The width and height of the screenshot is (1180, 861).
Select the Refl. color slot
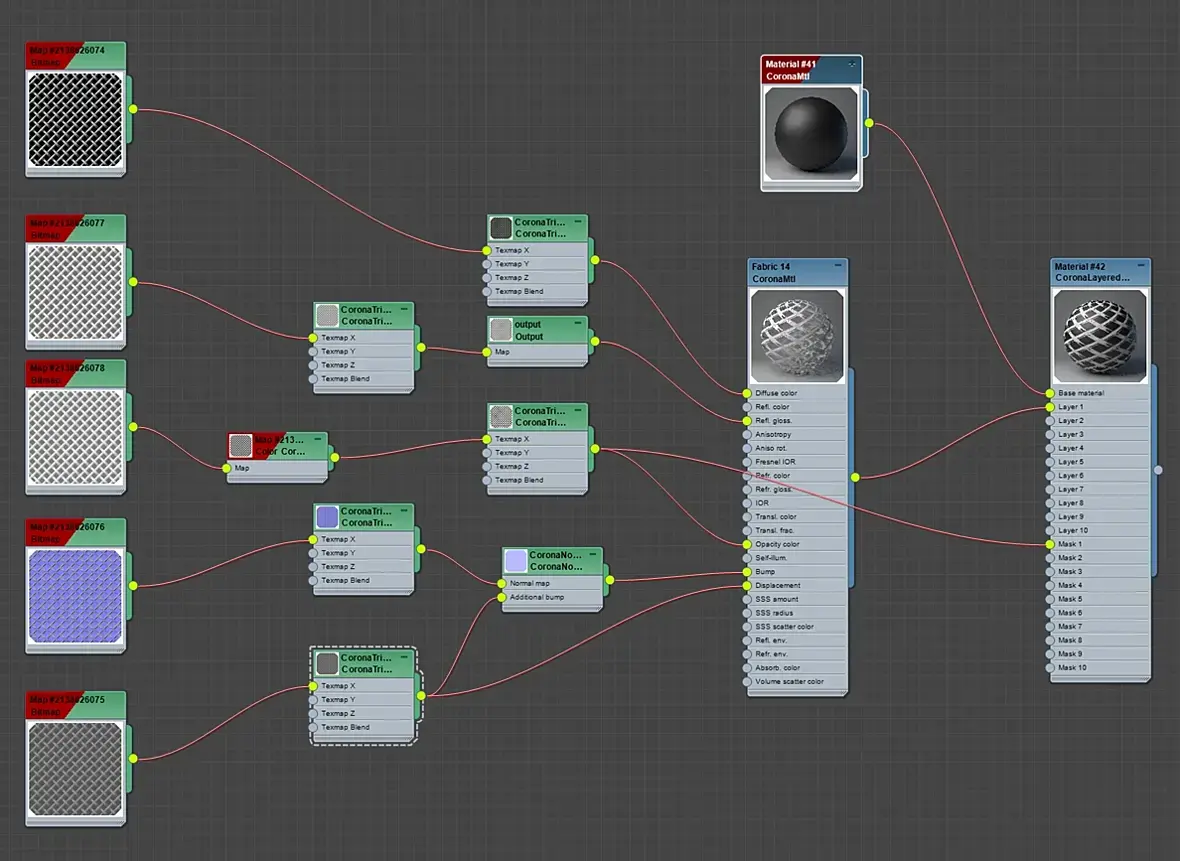click(797, 406)
